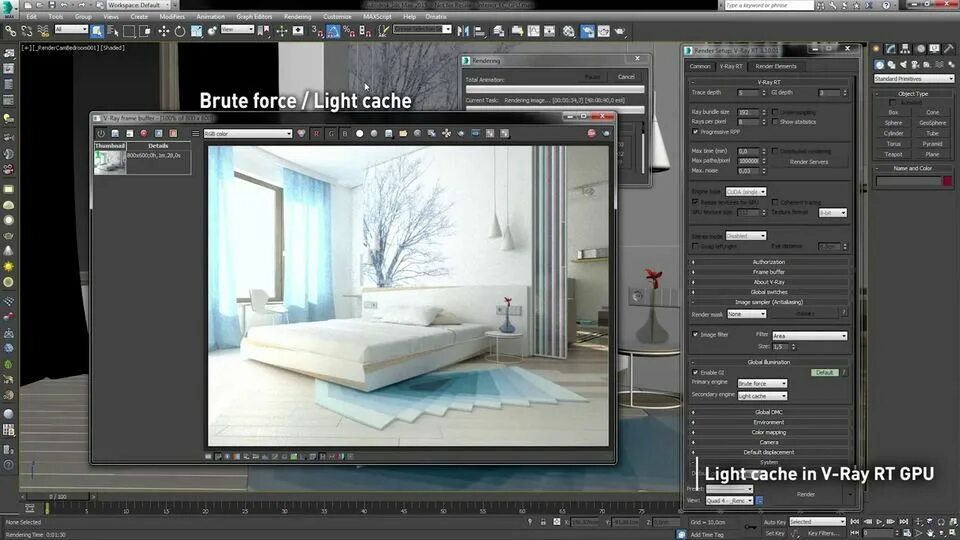Open RGB color channel dropdown in frame buffer
This screenshot has width=960, height=540.
coord(248,133)
